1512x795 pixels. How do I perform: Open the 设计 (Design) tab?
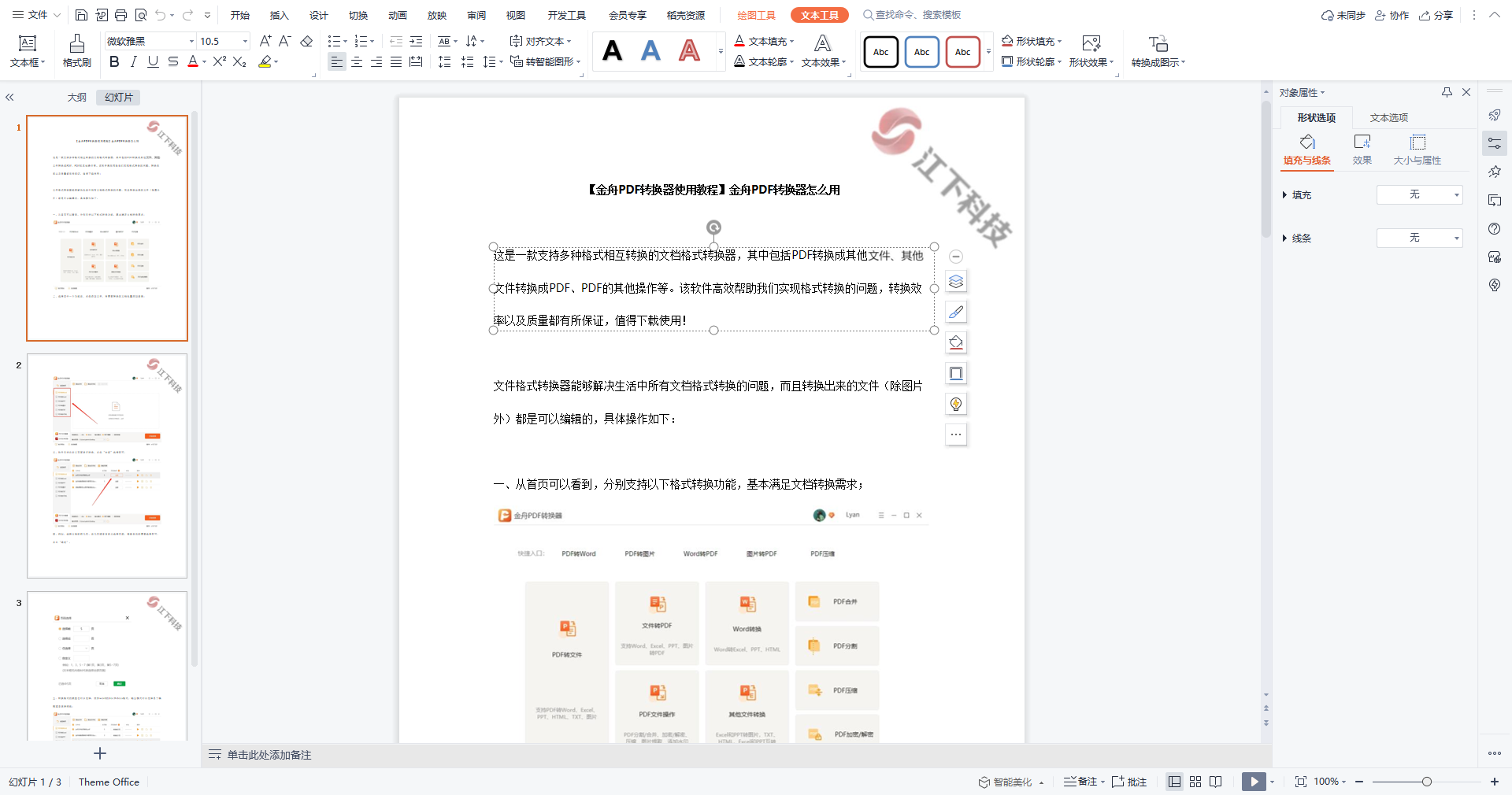[x=319, y=15]
